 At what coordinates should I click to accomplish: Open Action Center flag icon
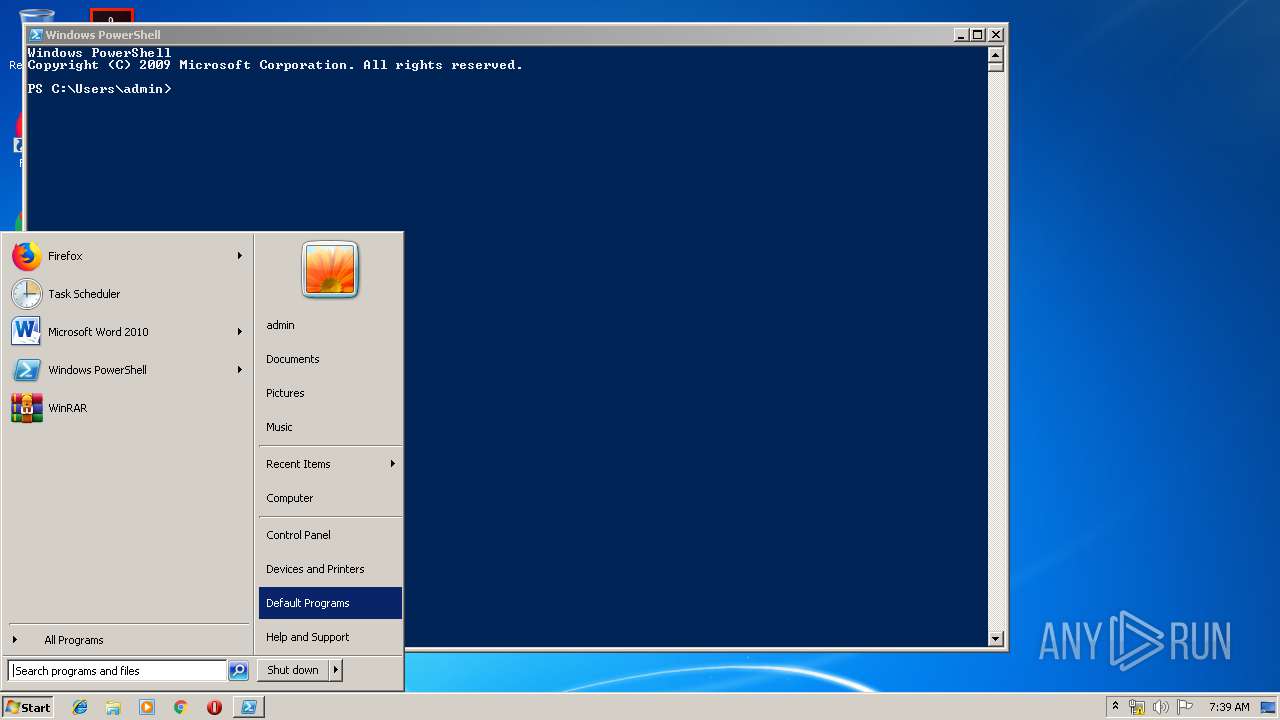coord(1184,707)
